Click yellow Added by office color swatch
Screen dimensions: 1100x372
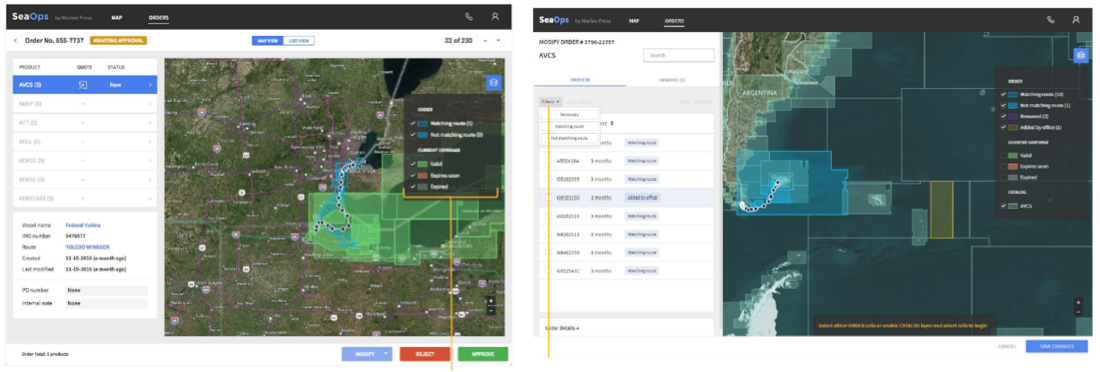[1014, 127]
